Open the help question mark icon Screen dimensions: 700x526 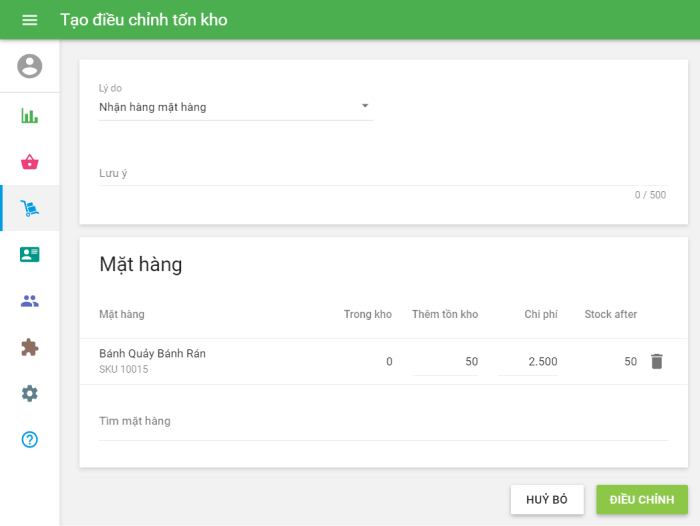tap(30, 439)
